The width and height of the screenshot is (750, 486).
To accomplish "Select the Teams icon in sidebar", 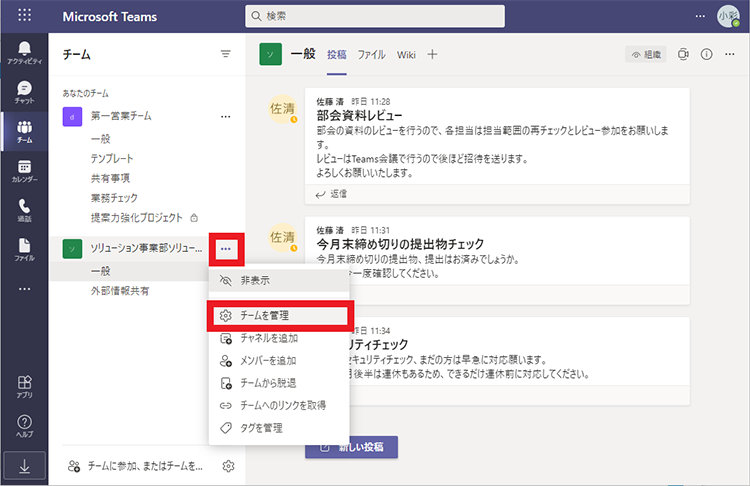I will pos(24,132).
